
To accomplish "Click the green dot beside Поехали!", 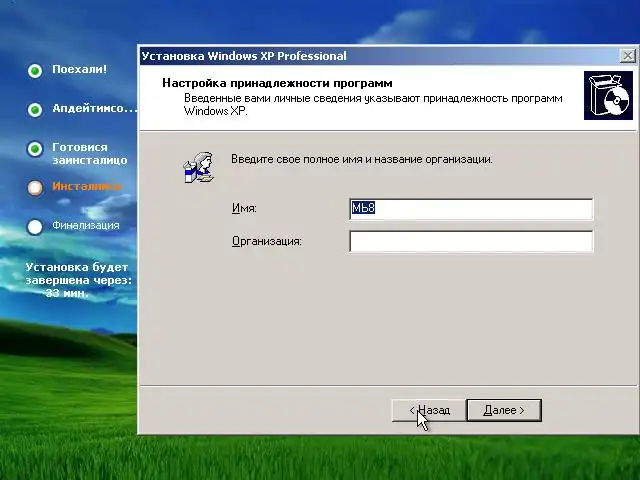I will 35,71.
